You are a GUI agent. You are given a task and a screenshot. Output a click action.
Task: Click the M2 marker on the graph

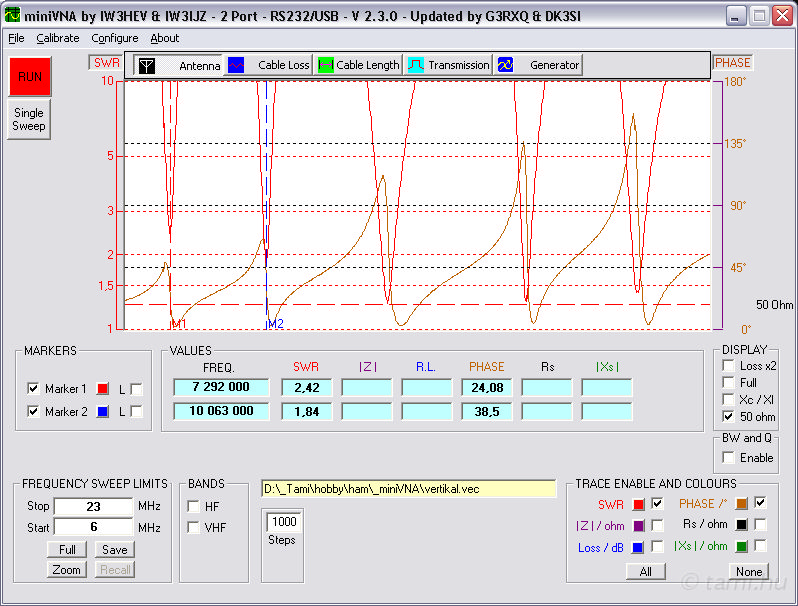point(275,323)
